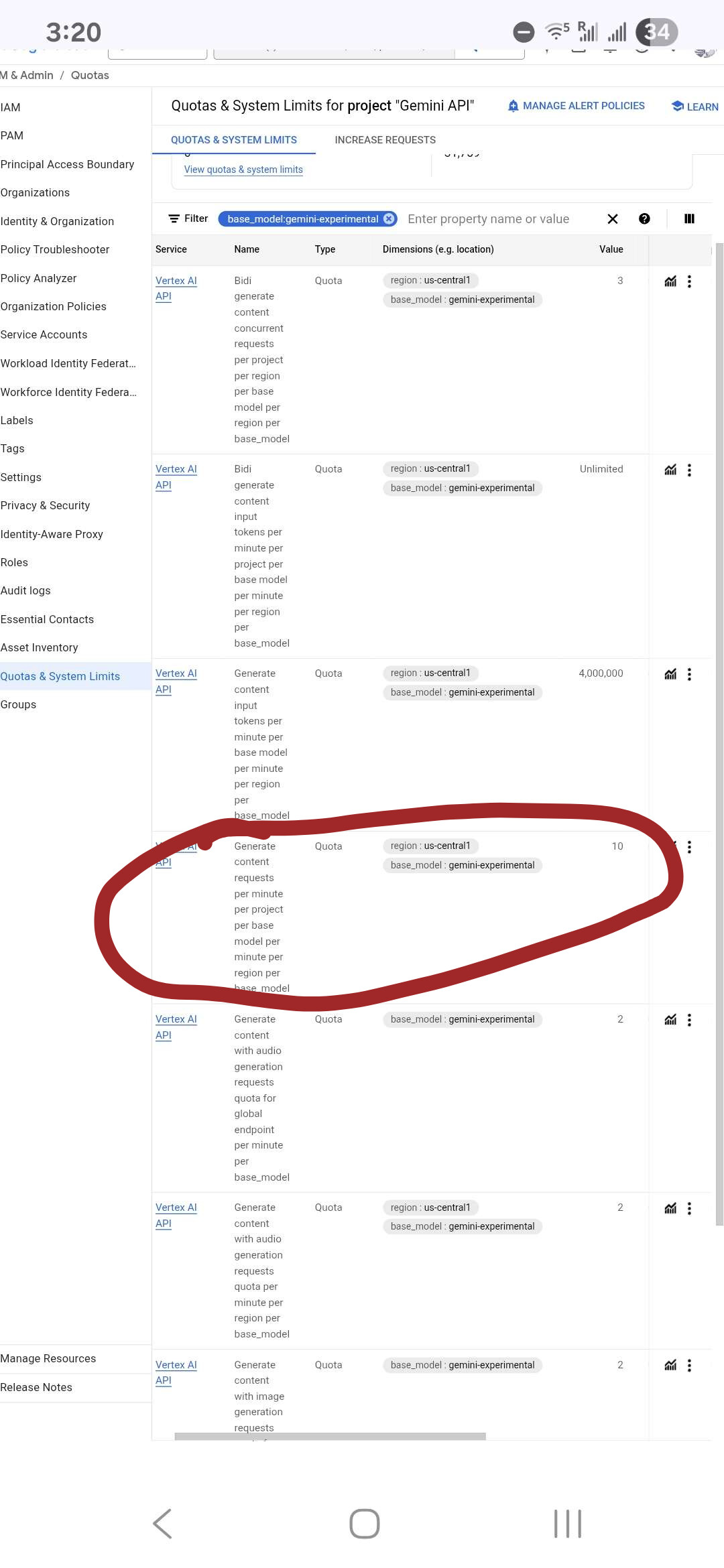Viewport: 724px width, 1568px height.
Task: Click Manage Alert Policies bell button
Action: click(x=577, y=106)
